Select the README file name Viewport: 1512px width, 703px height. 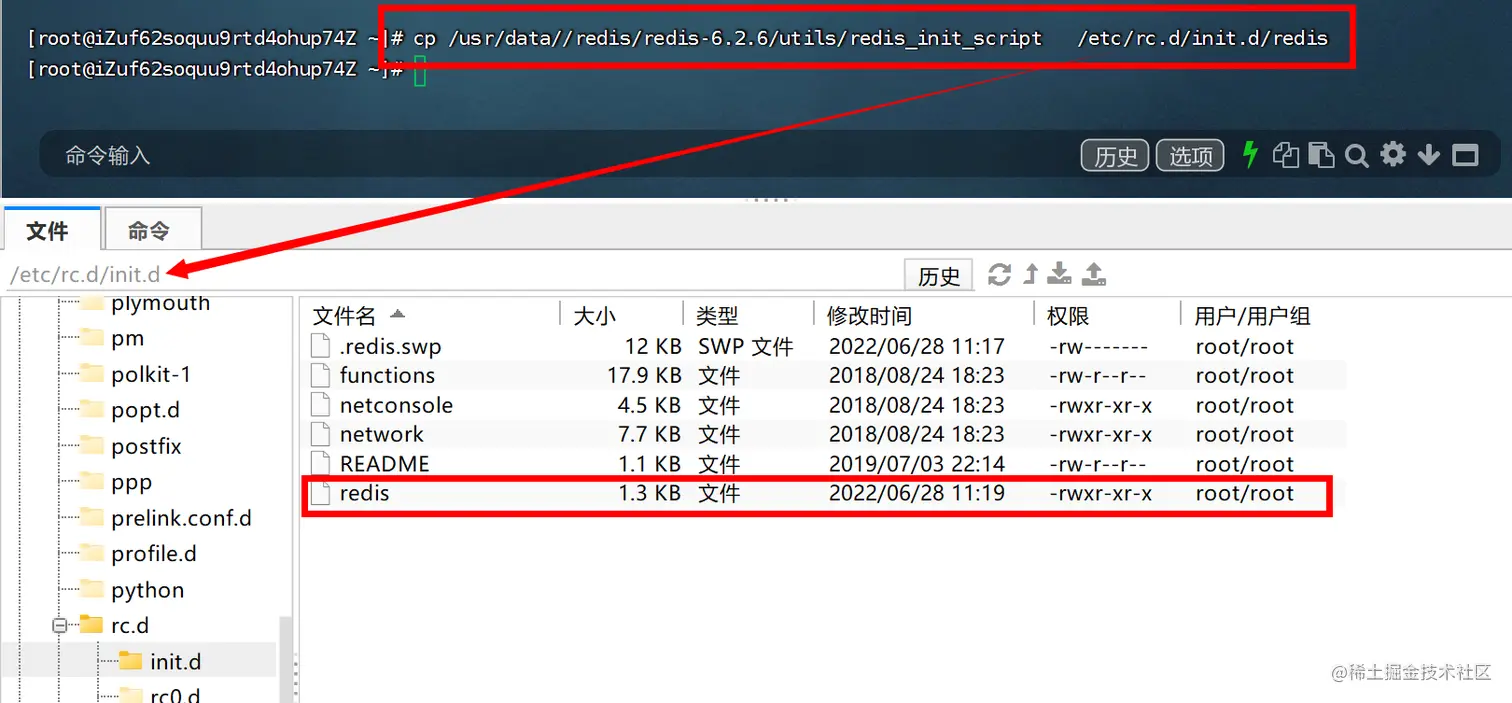pos(384,464)
